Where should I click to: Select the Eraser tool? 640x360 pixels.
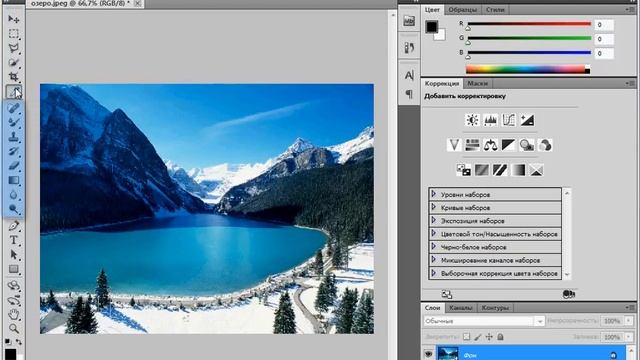(13, 166)
